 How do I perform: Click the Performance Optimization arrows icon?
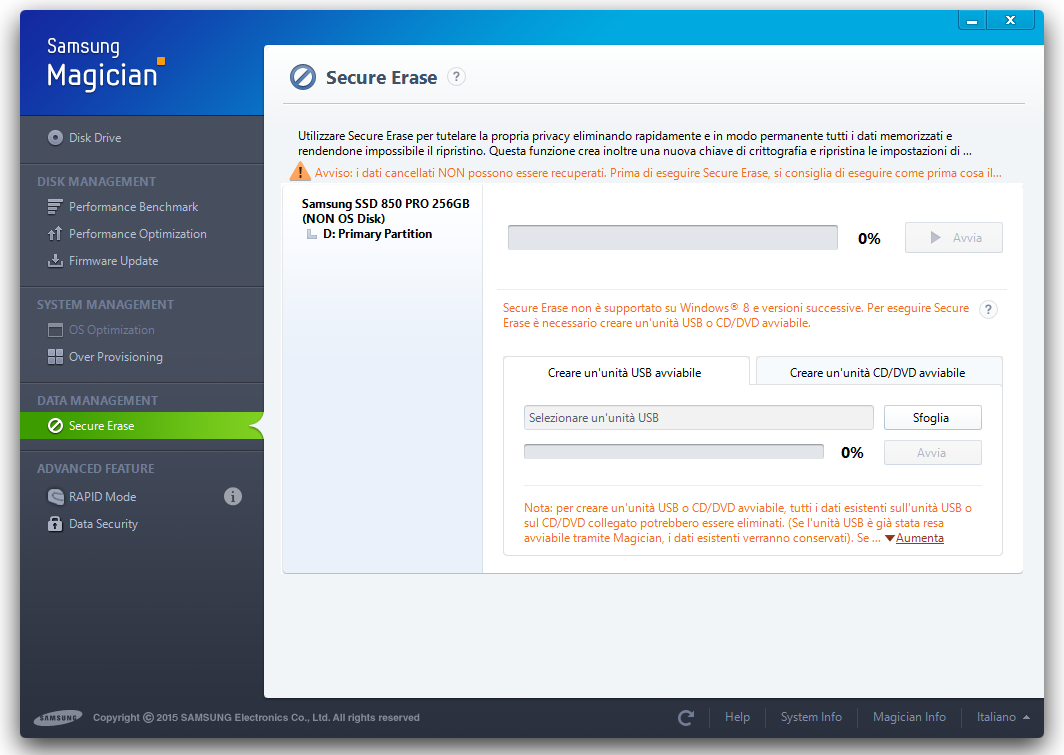click(x=55, y=233)
